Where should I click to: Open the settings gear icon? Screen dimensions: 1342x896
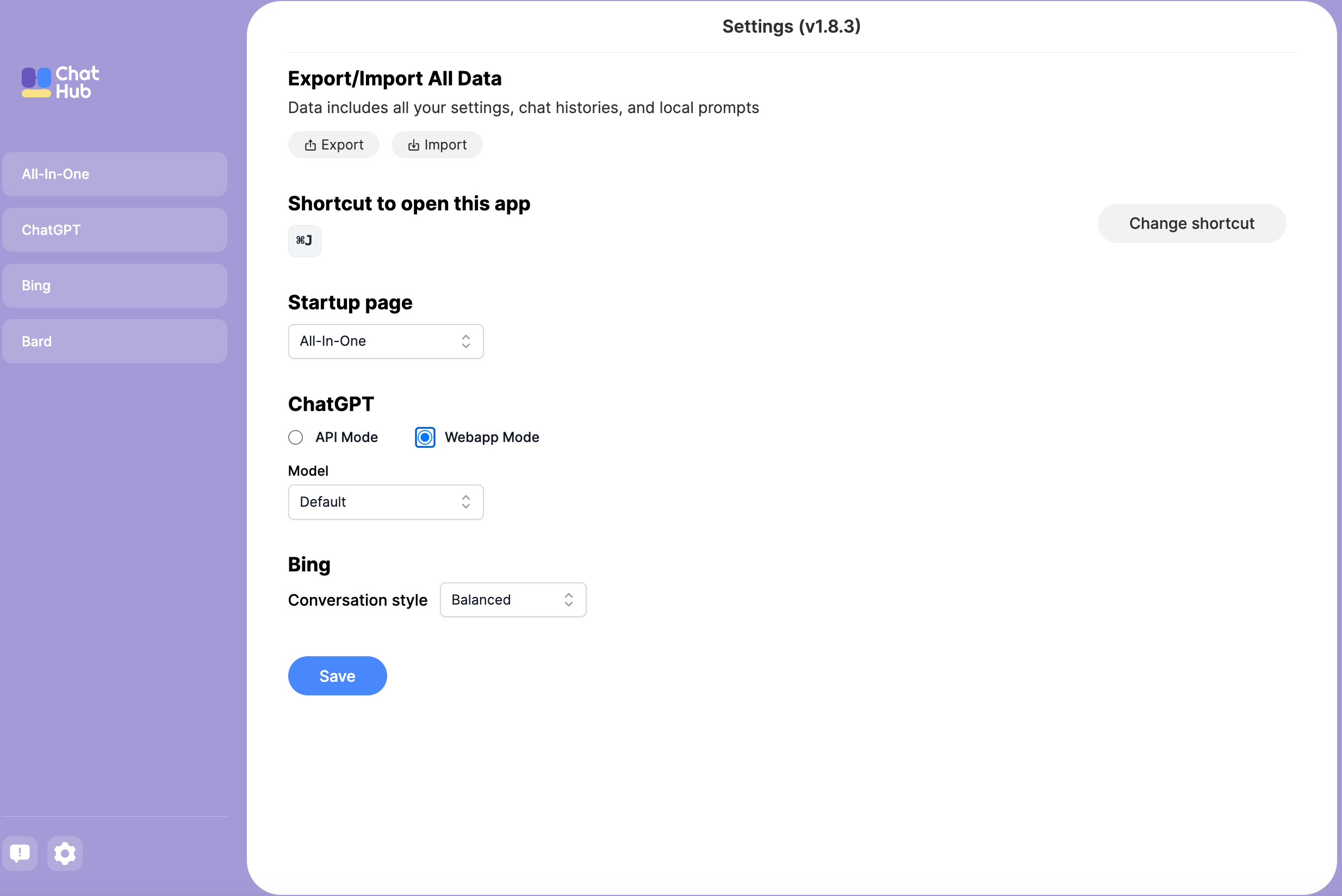point(65,853)
